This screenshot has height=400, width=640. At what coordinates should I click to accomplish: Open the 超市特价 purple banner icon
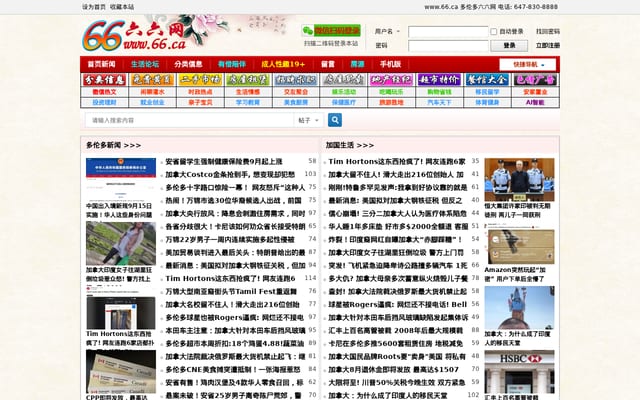click(x=439, y=80)
